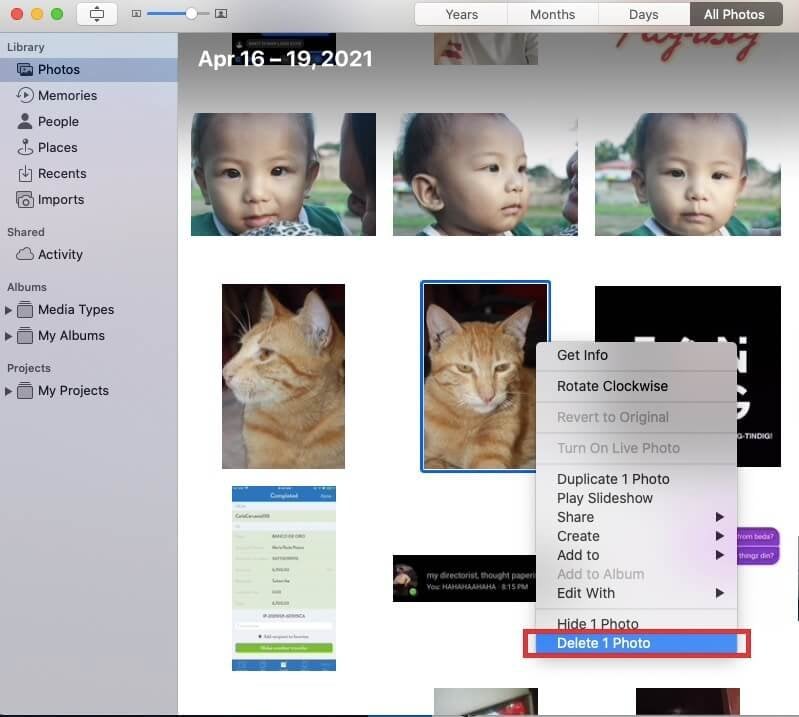Viewport: 799px width, 717px height.
Task: Select the dark chat message screenshot thumbnail
Action: click(x=464, y=578)
